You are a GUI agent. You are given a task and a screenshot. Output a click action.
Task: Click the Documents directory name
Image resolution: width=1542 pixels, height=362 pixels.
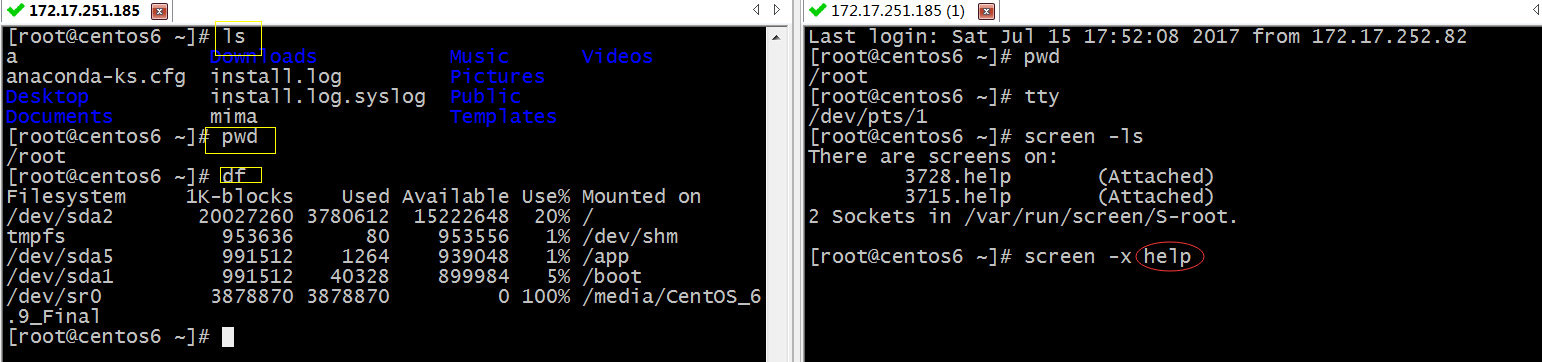[x=59, y=117]
